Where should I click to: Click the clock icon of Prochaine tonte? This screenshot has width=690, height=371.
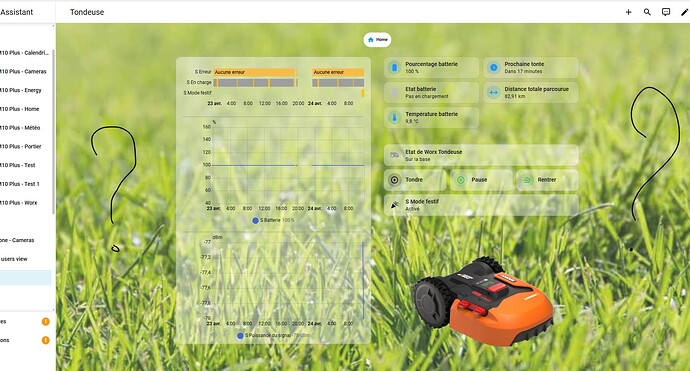point(494,68)
